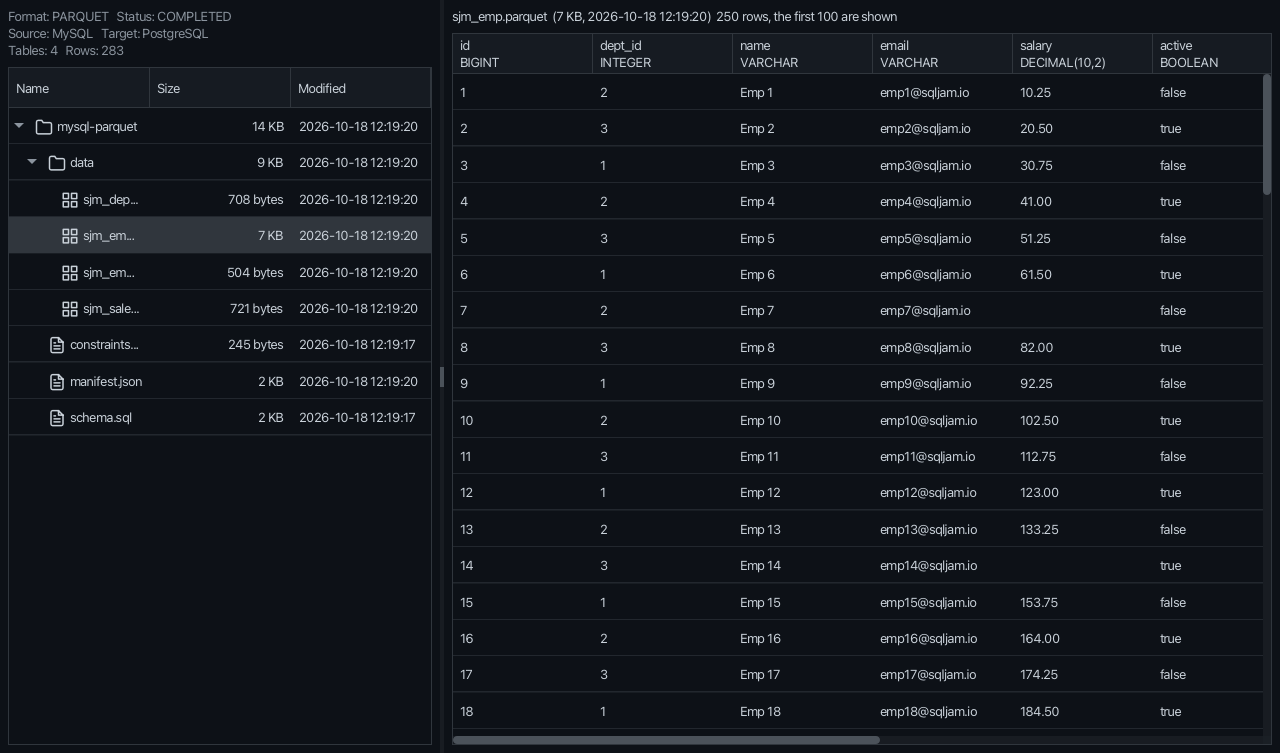The width and height of the screenshot is (1280, 753).
Task: Click the manifest.json file icon
Action: (57, 382)
